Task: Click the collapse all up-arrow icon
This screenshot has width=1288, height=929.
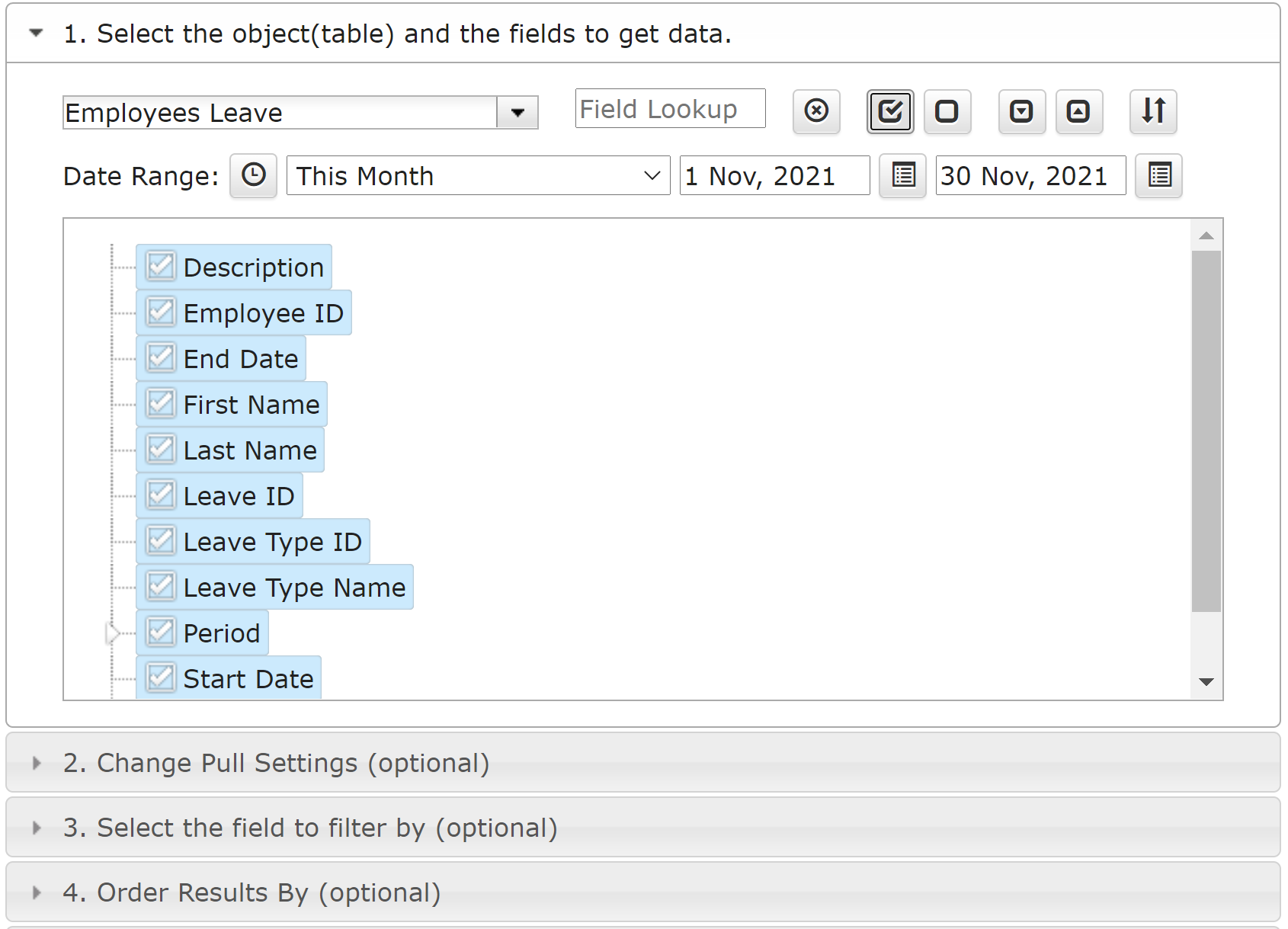Action: [x=1079, y=111]
